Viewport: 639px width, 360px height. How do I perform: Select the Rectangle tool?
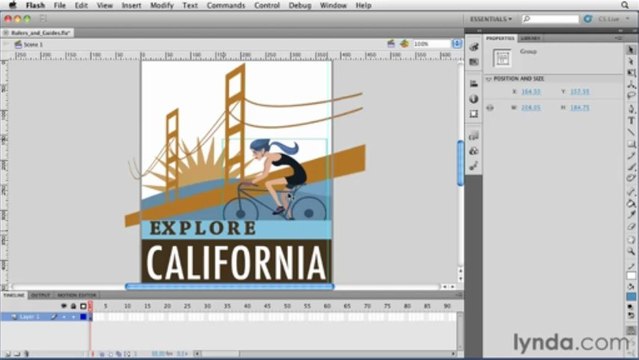click(x=631, y=144)
